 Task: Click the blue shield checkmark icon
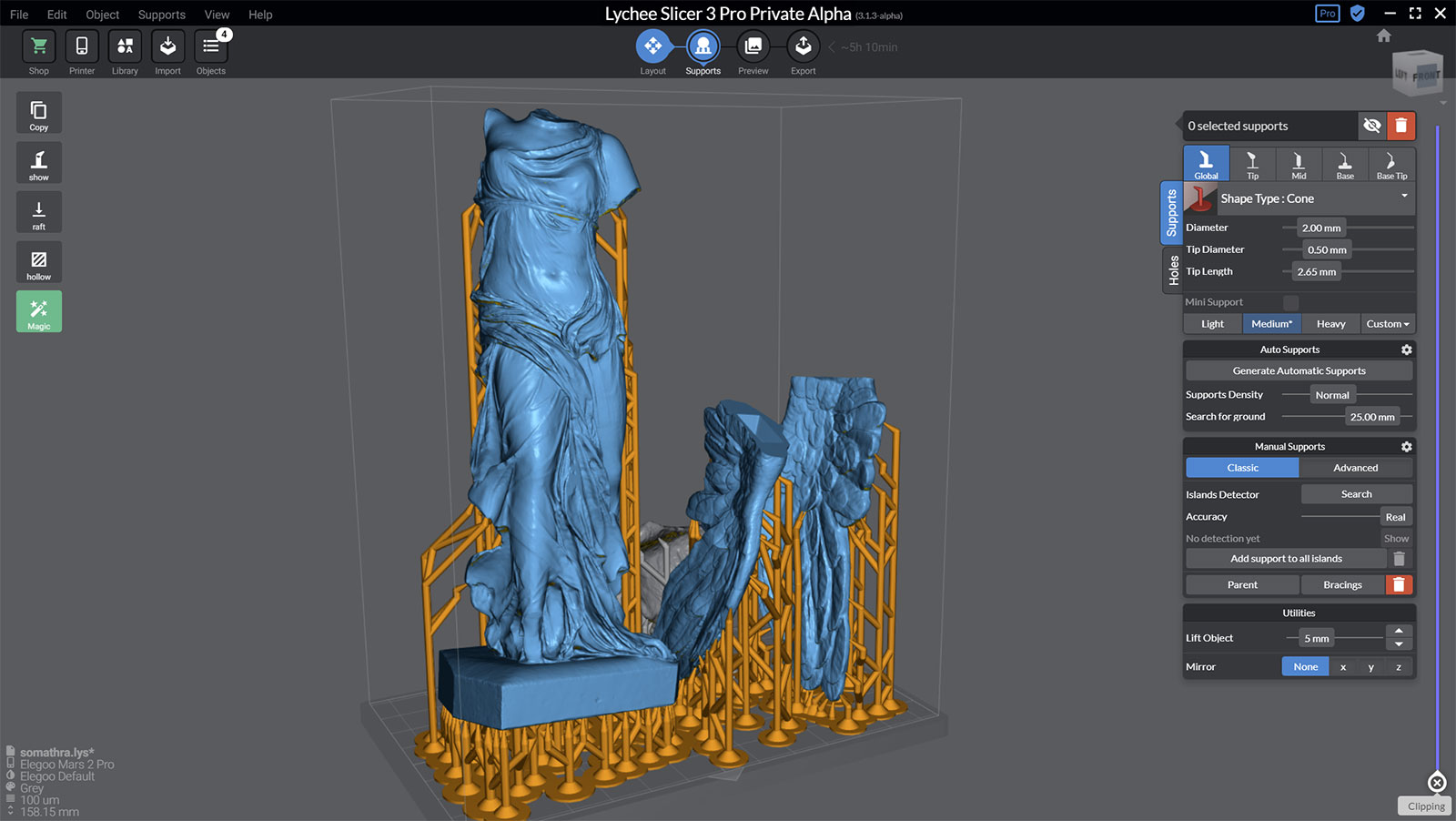(1358, 14)
